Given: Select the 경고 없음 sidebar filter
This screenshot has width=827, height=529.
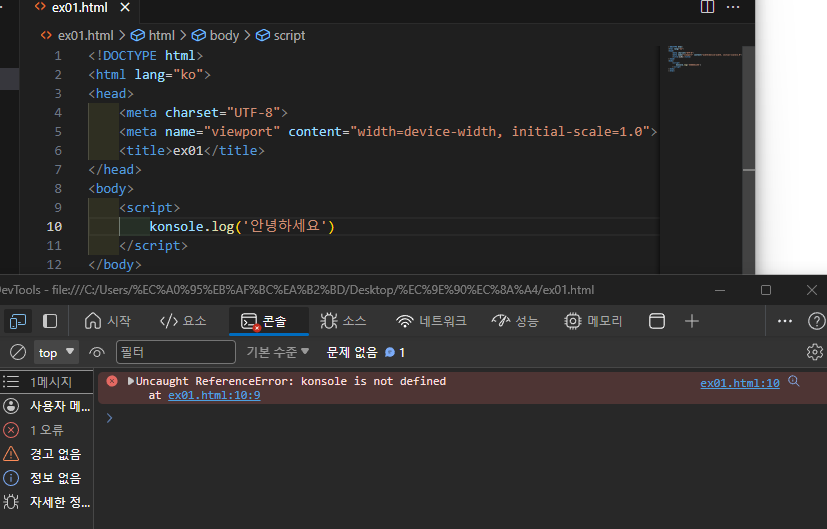Looking at the screenshot, I should 46,454.
